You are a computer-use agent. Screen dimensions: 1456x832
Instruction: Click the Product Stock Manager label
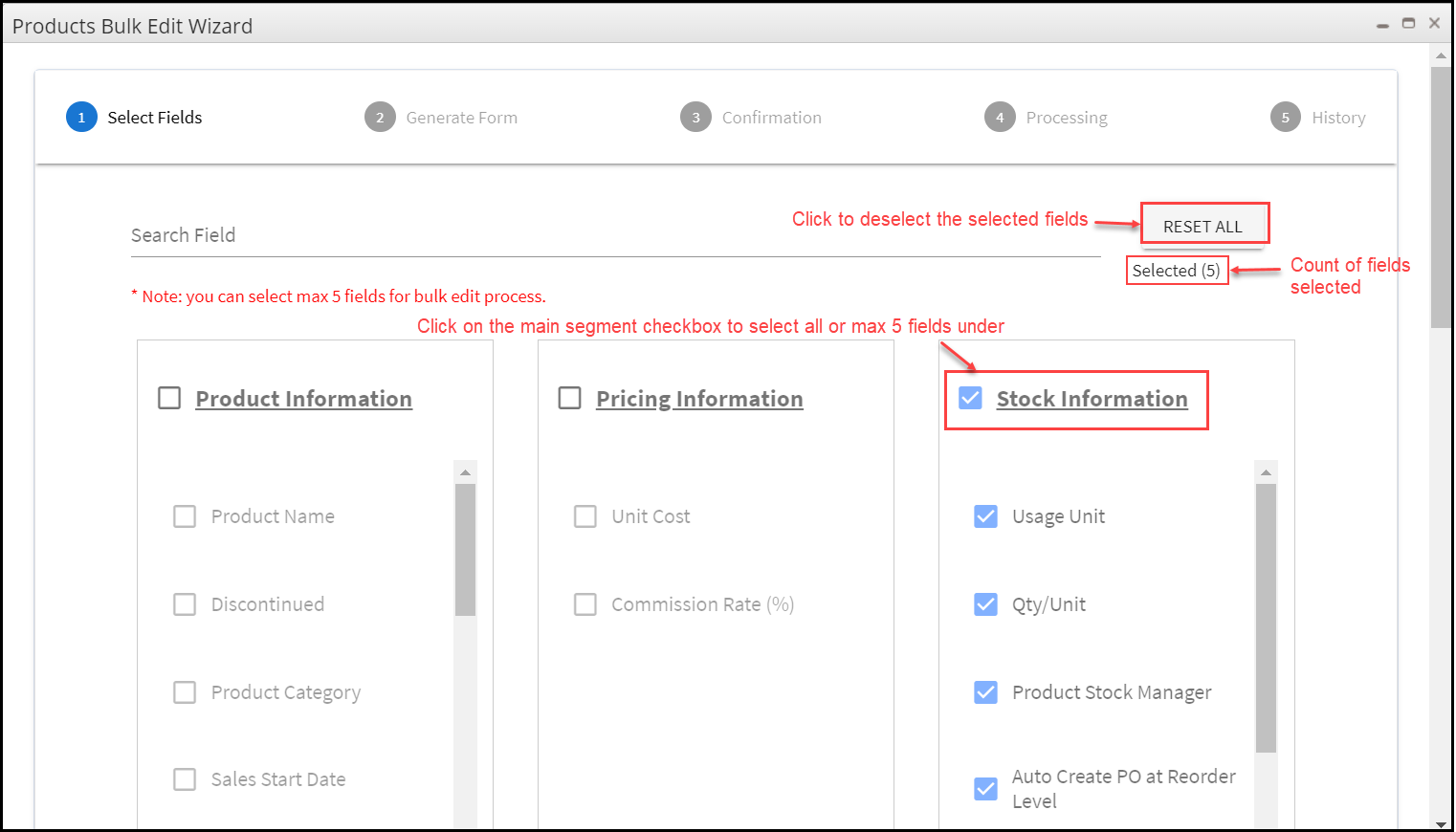[1112, 692]
